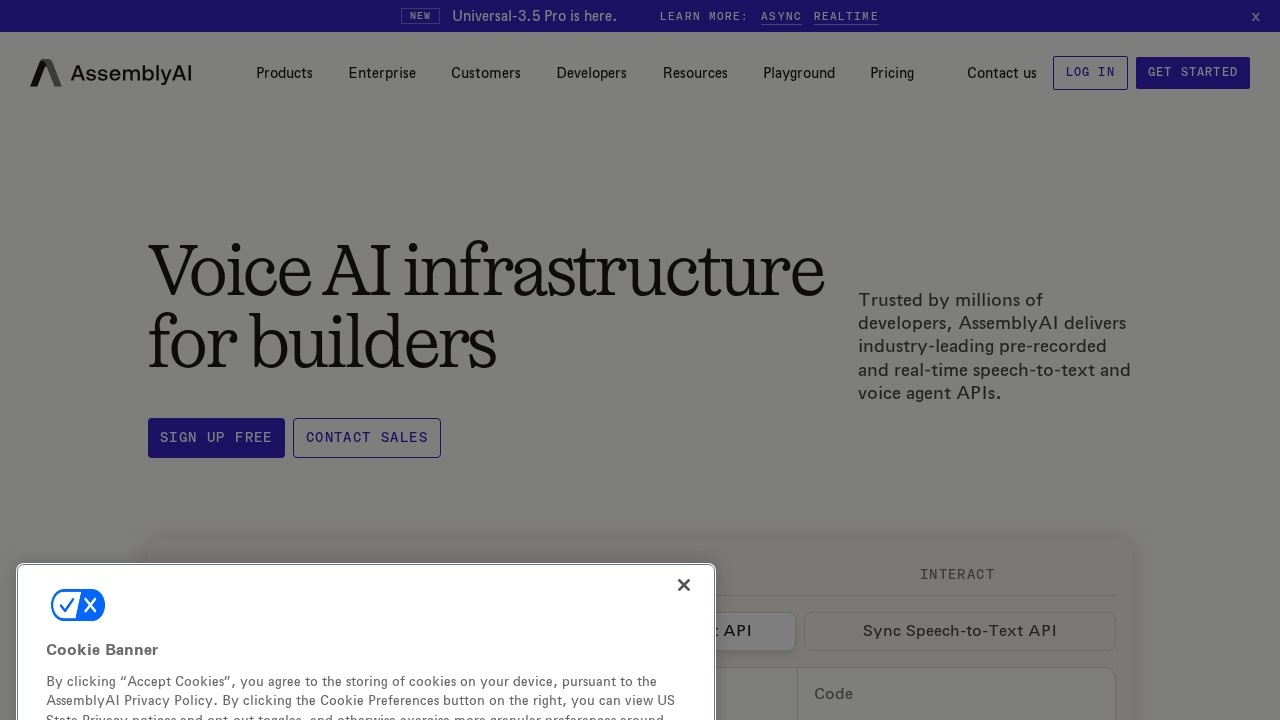Open the Developers menu
1280x720 pixels.
point(592,73)
